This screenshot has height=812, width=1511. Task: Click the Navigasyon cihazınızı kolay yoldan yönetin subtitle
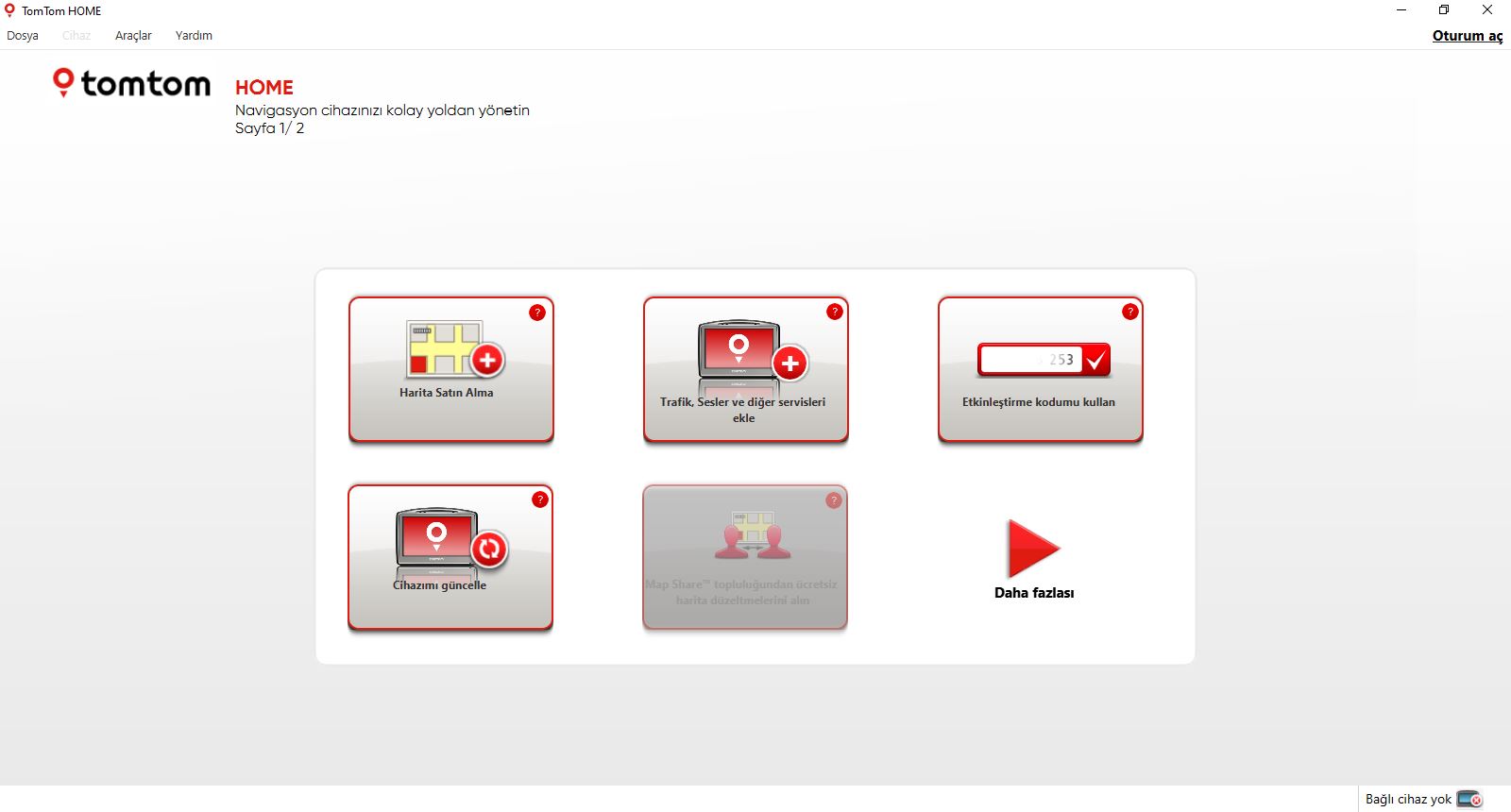[382, 110]
